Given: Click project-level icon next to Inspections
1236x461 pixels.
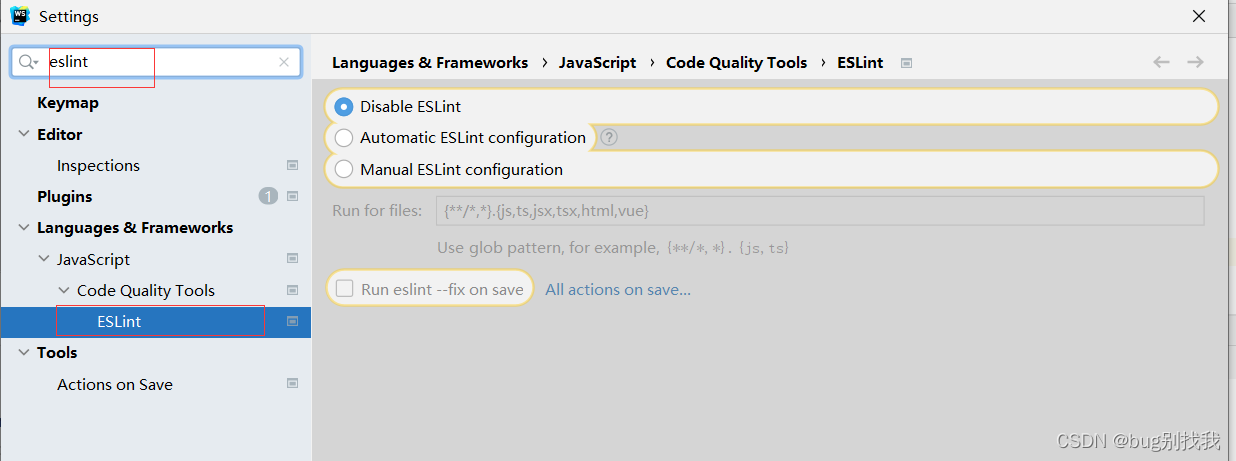Looking at the screenshot, I should click(x=293, y=165).
